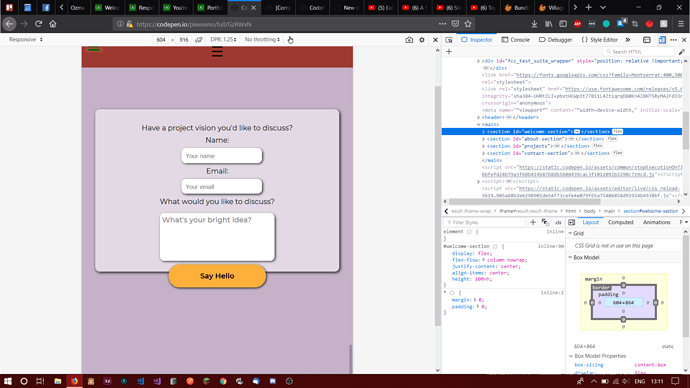Go to the browser home page
The width and height of the screenshot is (690, 388).
53,24
